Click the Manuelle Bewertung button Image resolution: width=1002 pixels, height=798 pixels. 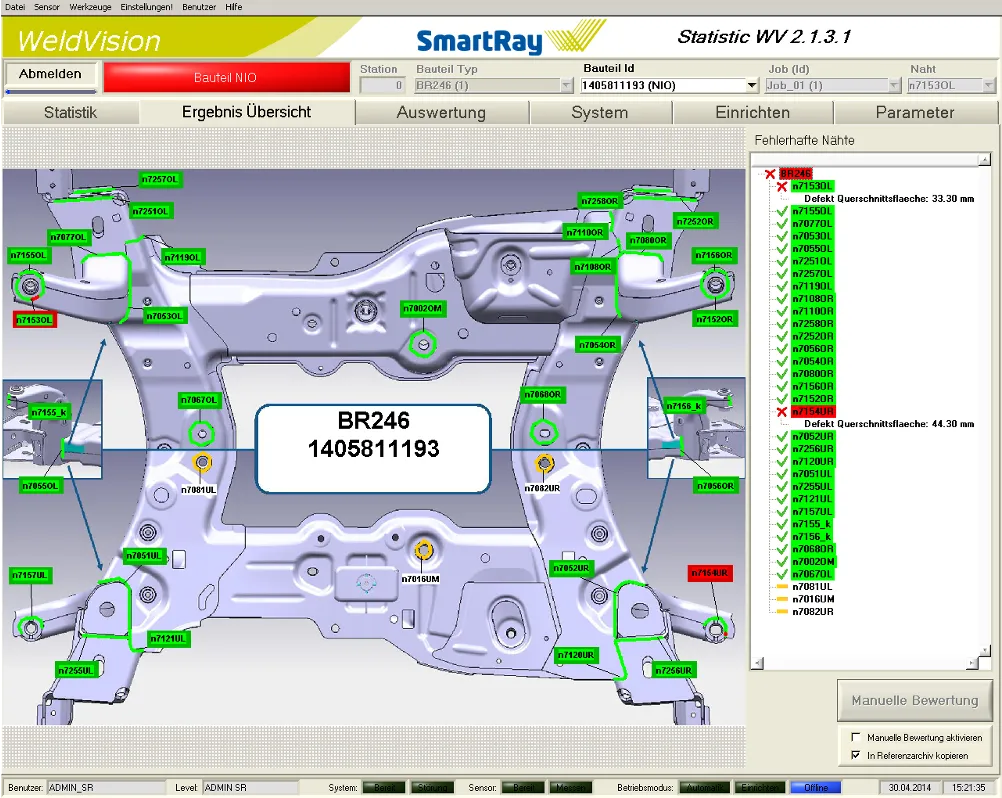pos(914,700)
